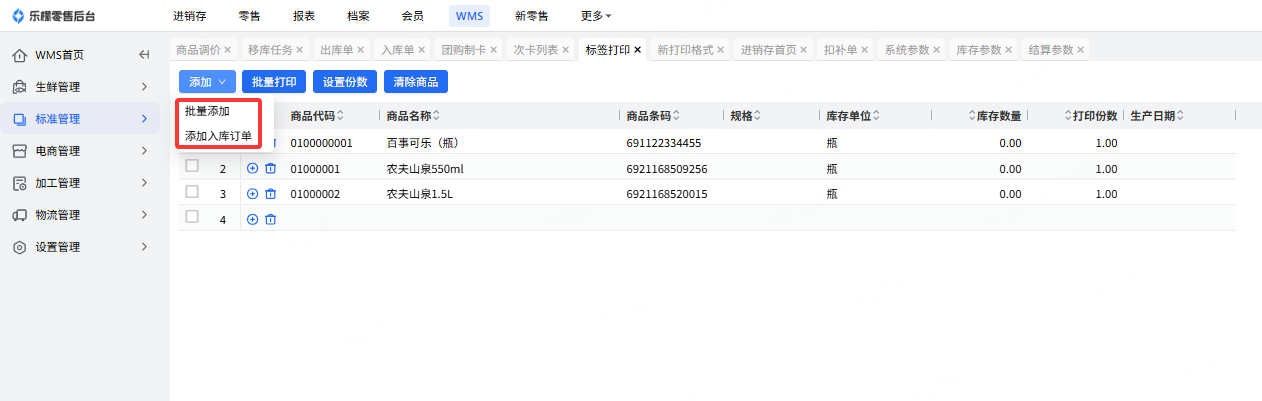Open the 零售 top menu

[x=250, y=16]
